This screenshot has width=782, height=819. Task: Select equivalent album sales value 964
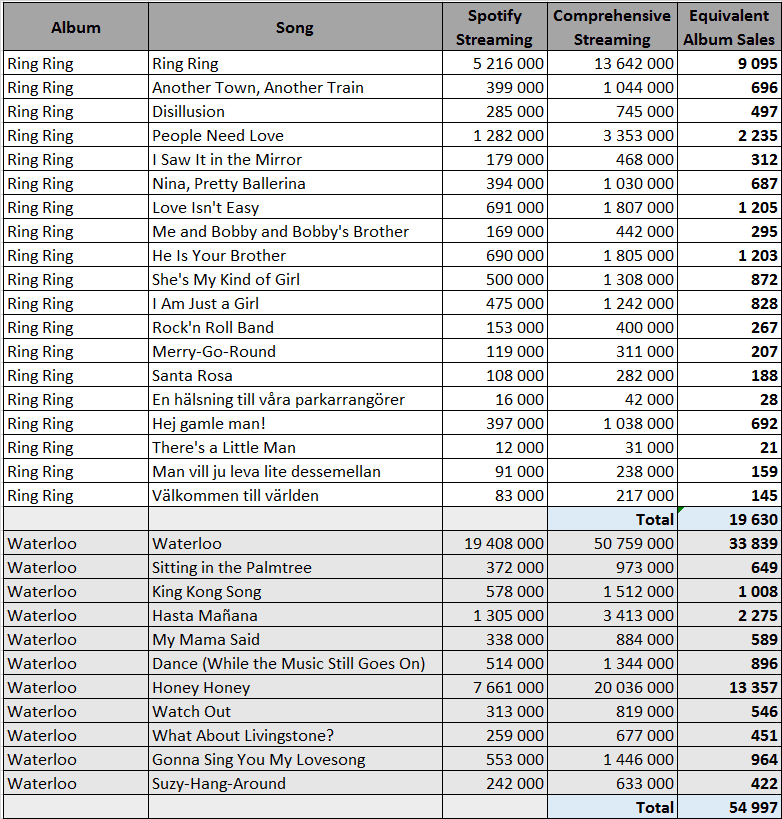pos(729,760)
